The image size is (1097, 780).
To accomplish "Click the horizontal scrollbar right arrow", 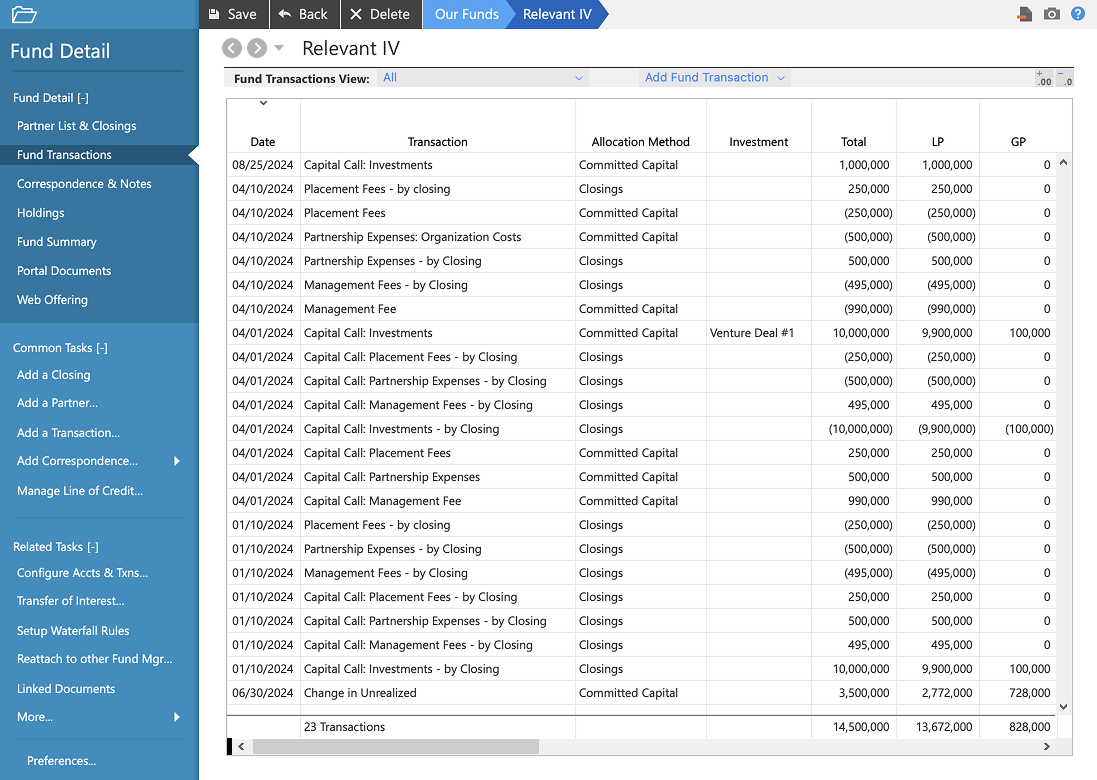I will [x=1047, y=746].
